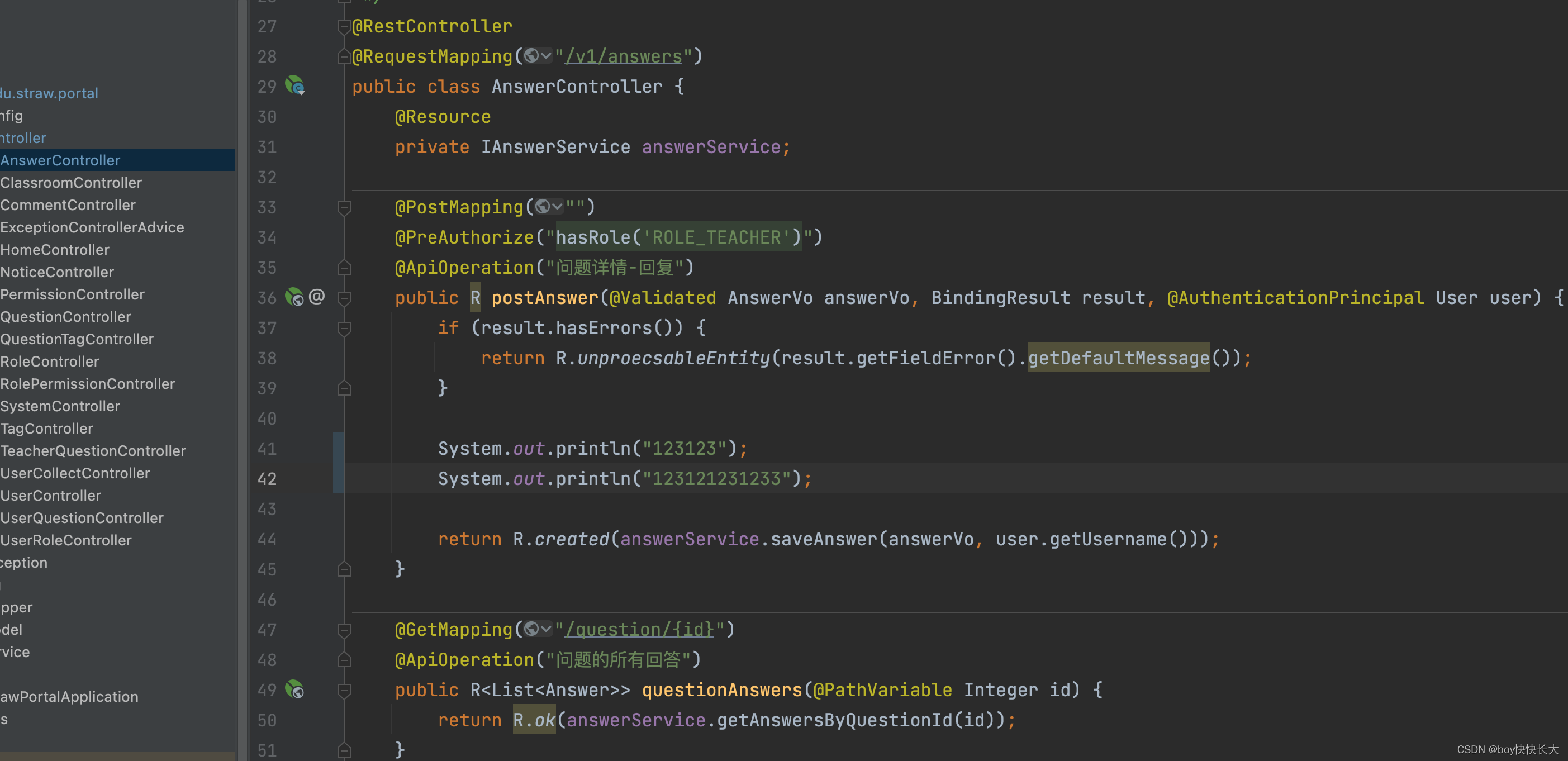Open RolePermissionController in the project tree
The width and height of the screenshot is (1568, 761).
tap(87, 383)
